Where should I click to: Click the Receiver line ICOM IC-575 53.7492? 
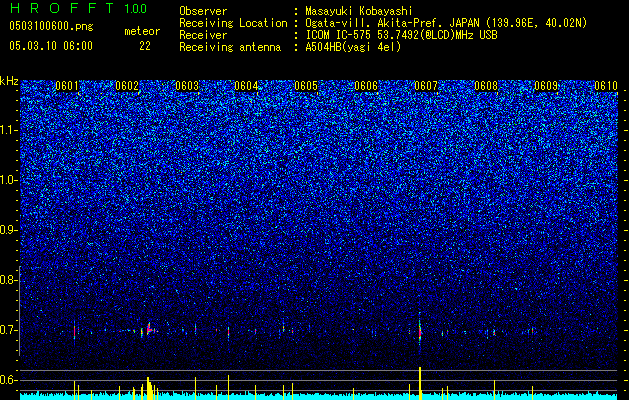pos(401,35)
